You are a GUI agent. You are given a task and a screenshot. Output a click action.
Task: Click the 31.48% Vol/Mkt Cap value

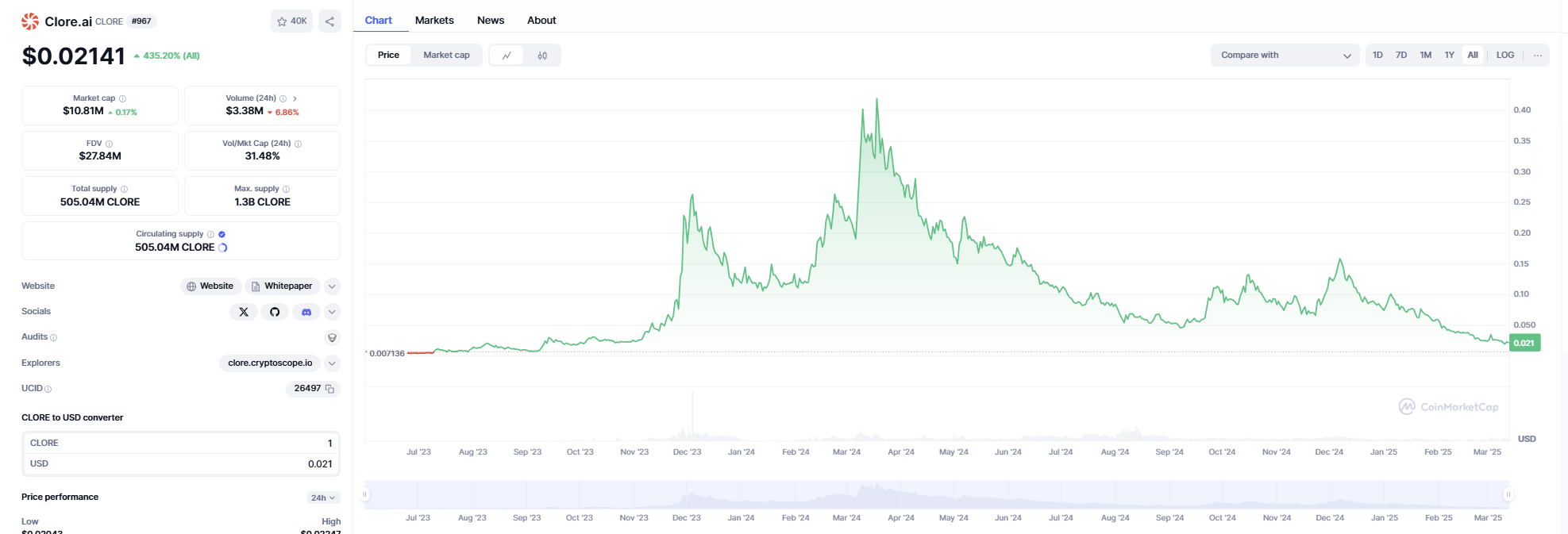[262, 156]
